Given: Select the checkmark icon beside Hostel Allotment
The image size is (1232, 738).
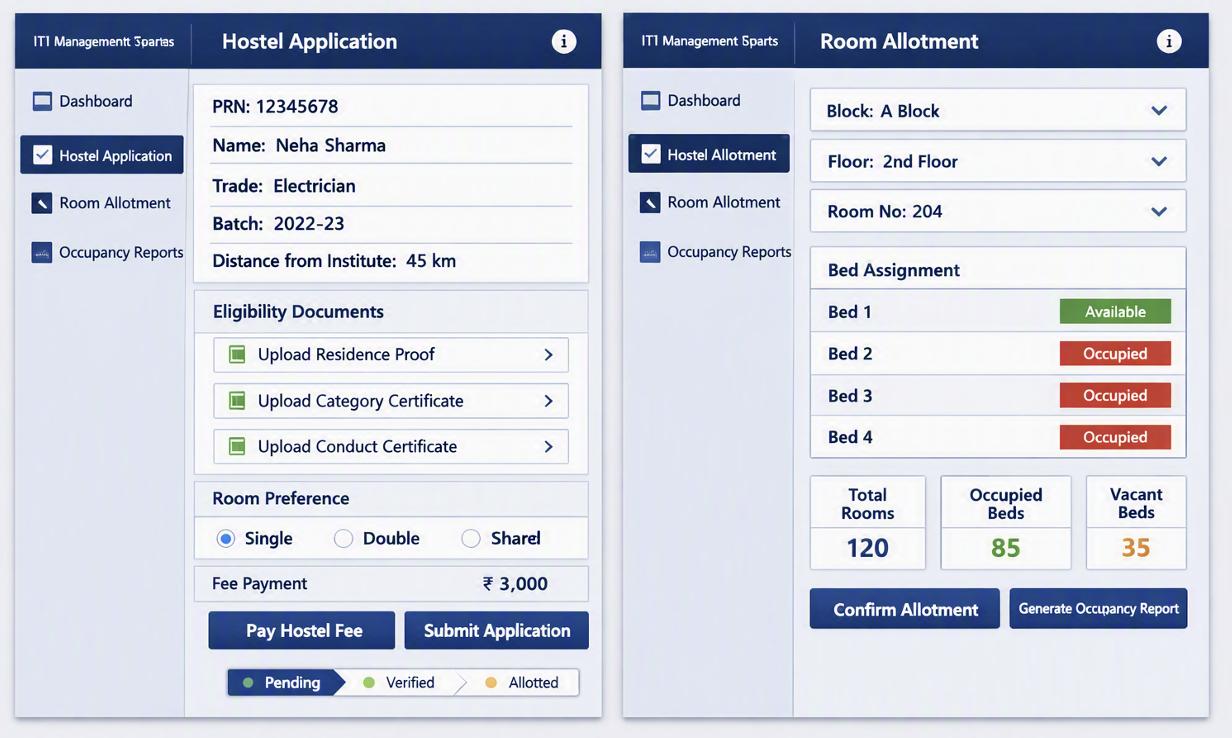Looking at the screenshot, I should [650, 154].
